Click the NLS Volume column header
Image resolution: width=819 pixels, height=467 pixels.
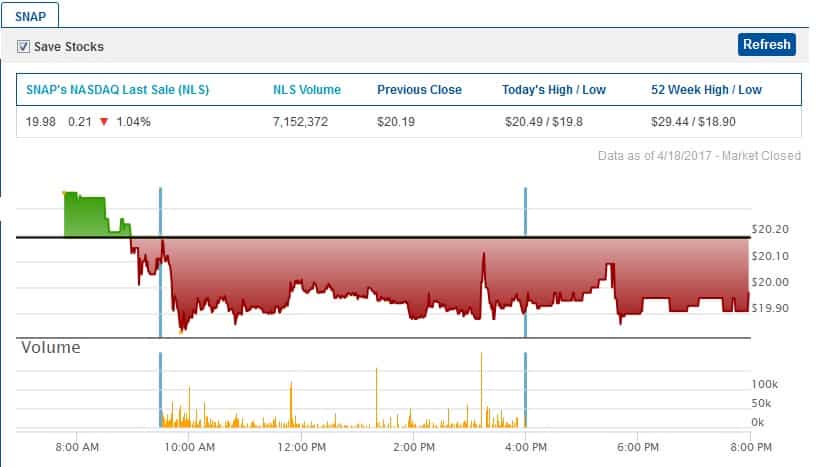(307, 90)
